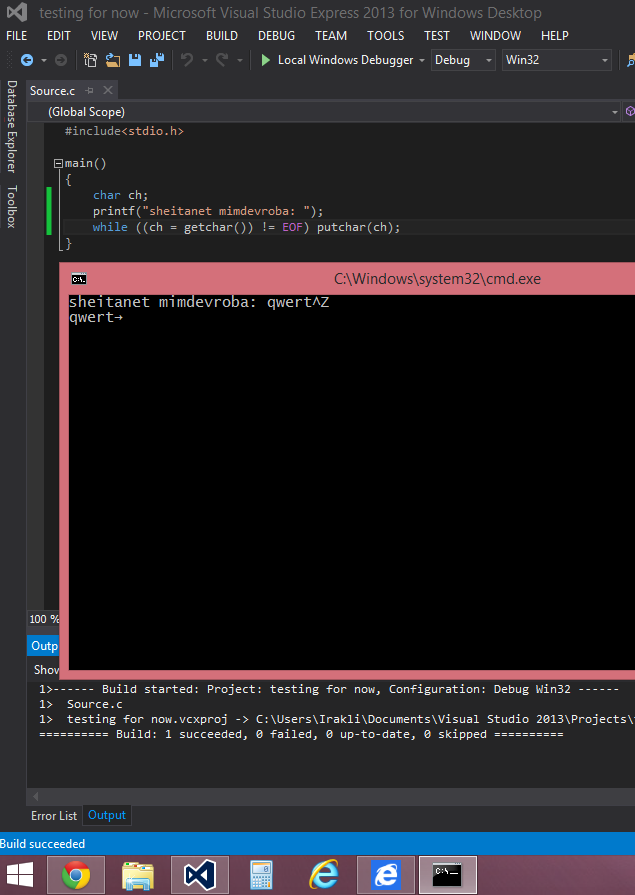Click the Output panel horizontal scrollbar left arrow
Screen dimensions: 635x895
[x=35, y=796]
